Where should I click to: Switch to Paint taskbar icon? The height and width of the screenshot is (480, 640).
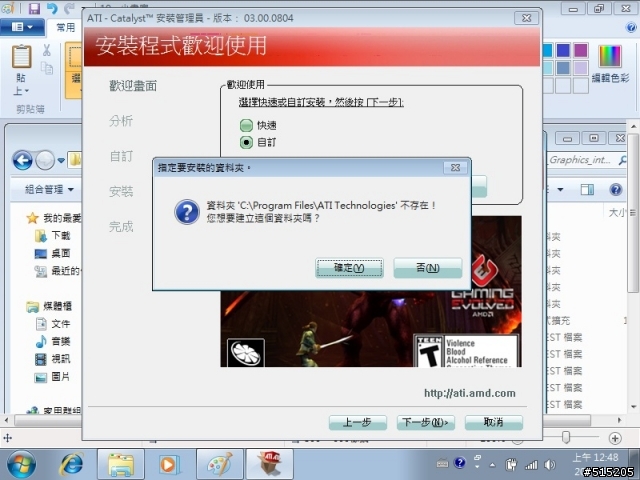pyautogui.click(x=220, y=464)
